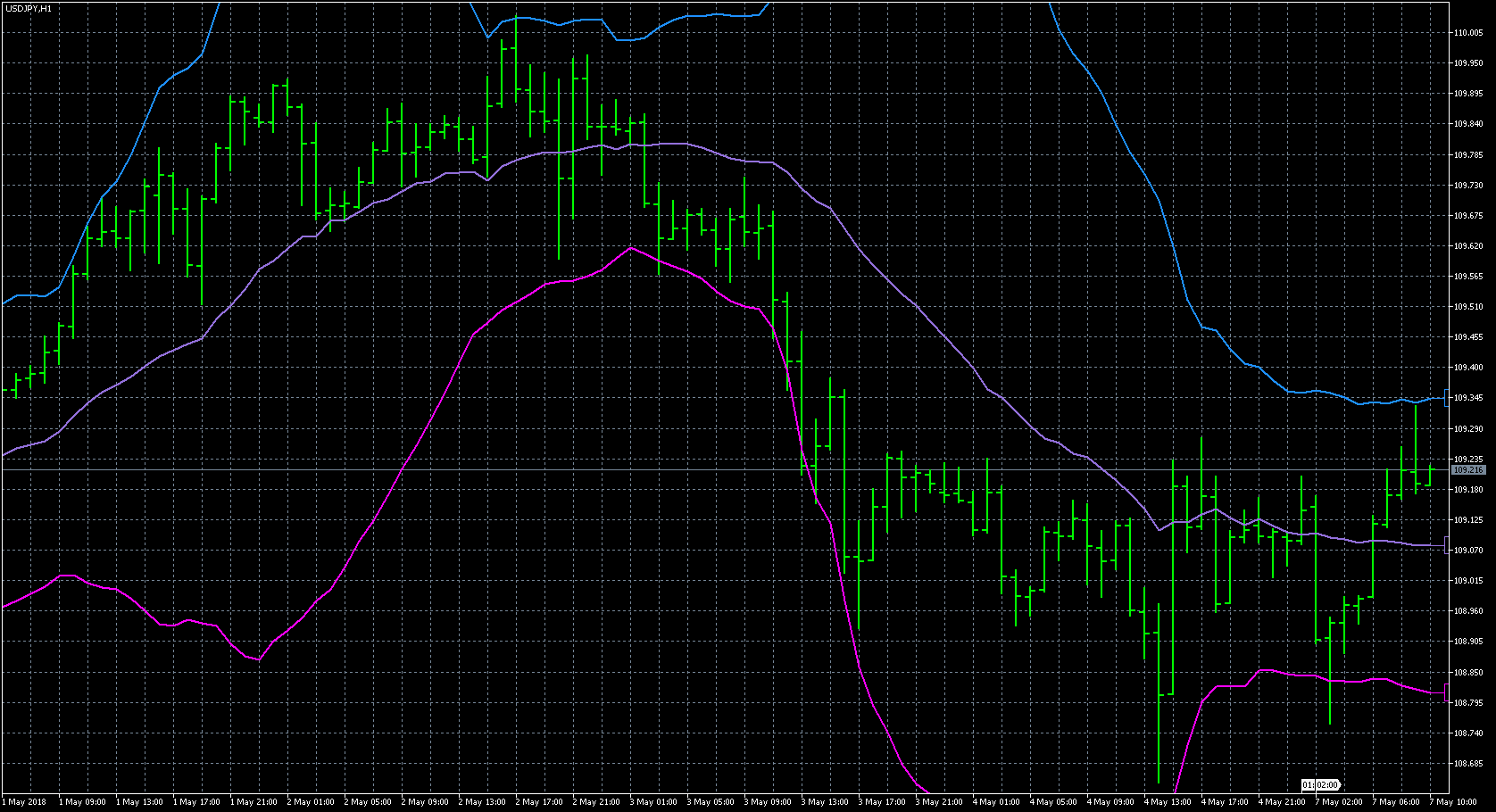Select the current price tag 109.216
The height and width of the screenshot is (812, 1496).
click(x=1468, y=469)
